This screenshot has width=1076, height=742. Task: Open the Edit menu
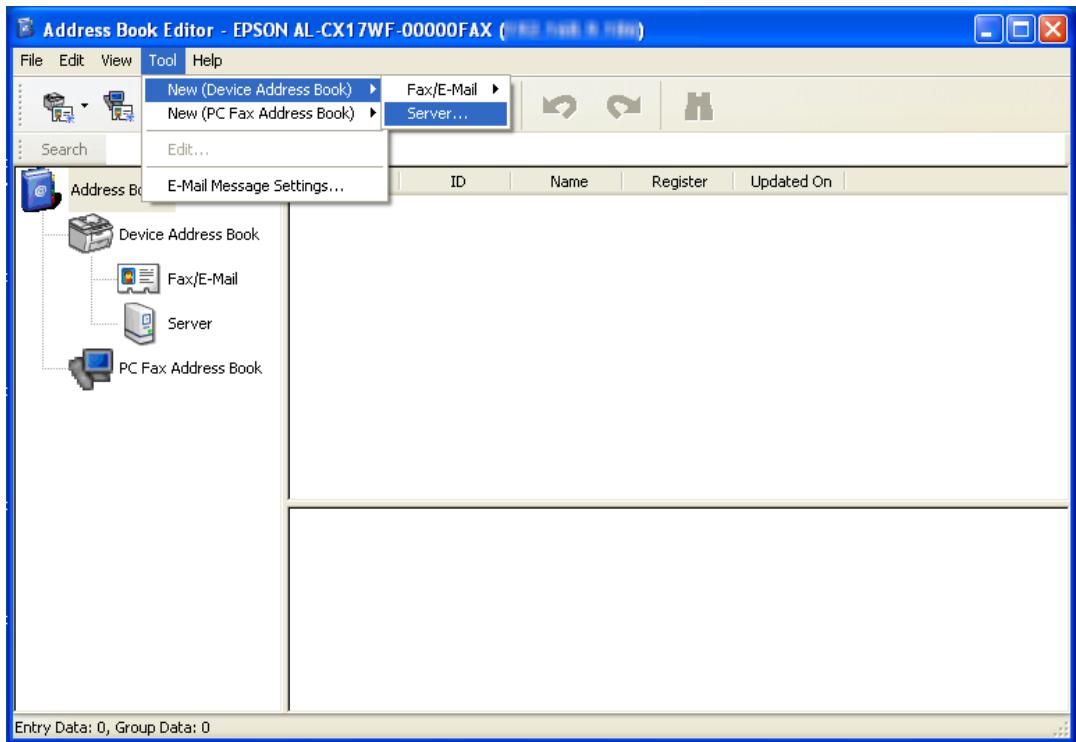[71, 60]
